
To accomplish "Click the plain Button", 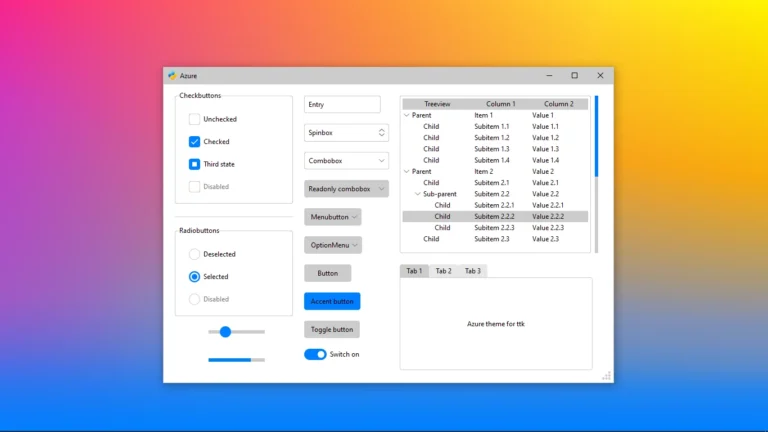I will [x=328, y=273].
